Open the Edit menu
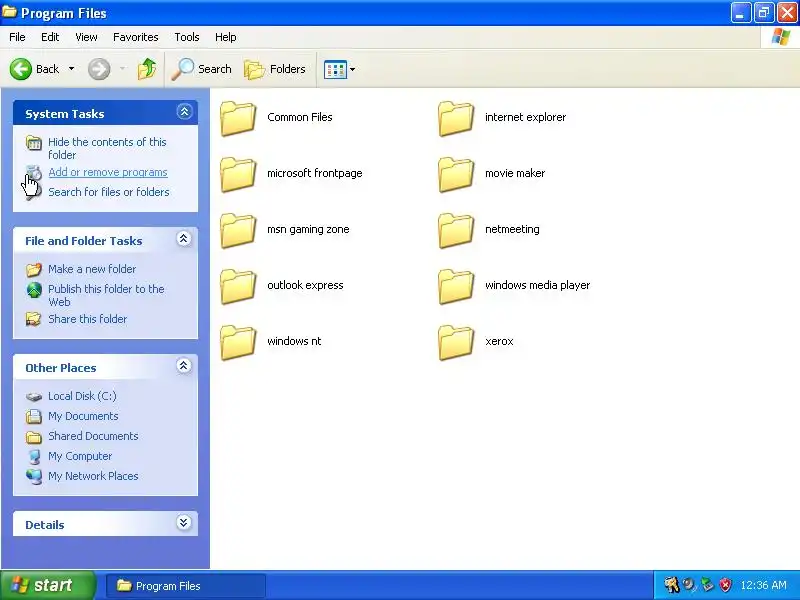 coord(50,37)
